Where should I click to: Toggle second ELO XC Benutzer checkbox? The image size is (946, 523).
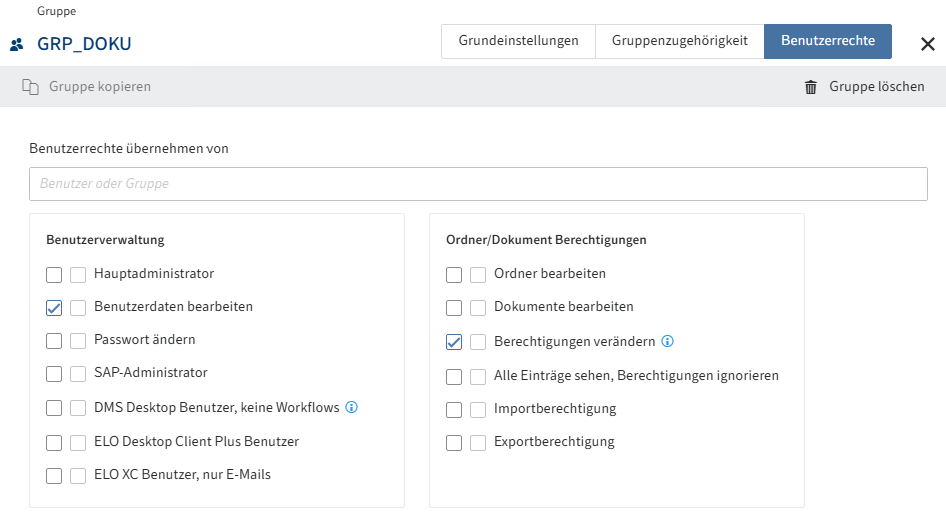pos(78,476)
